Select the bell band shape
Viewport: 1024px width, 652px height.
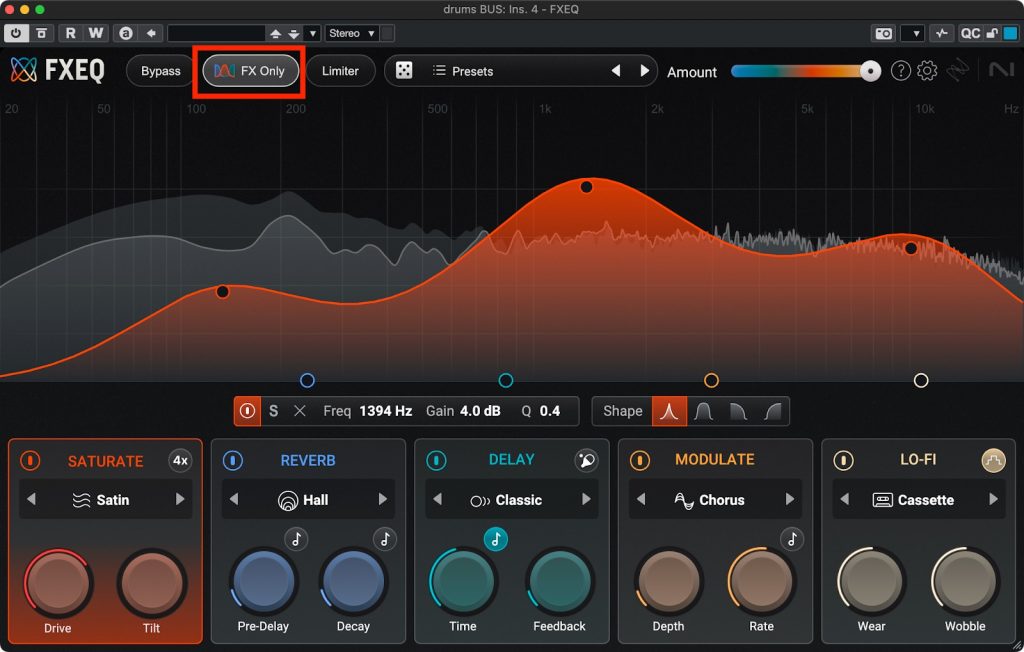pos(669,411)
